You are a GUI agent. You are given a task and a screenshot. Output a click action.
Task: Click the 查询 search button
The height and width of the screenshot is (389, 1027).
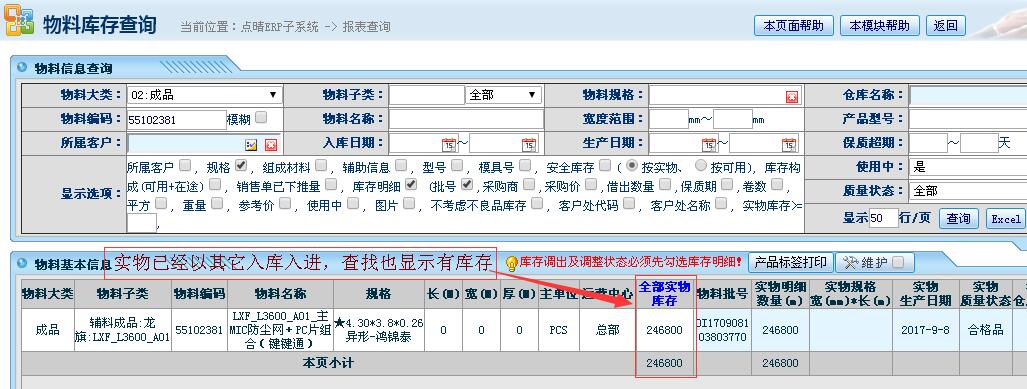[x=958, y=219]
